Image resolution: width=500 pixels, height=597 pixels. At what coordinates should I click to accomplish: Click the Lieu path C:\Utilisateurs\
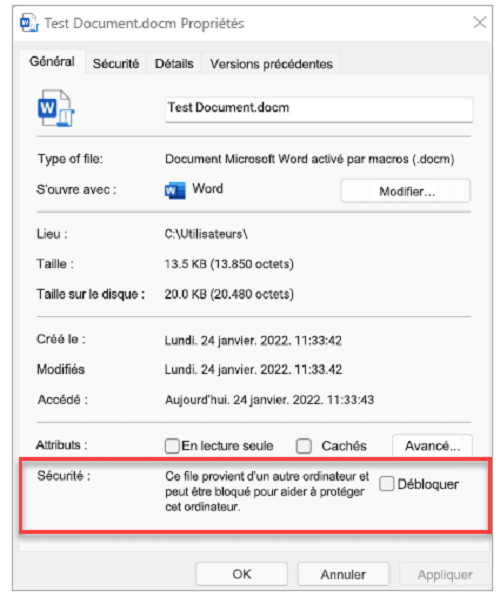coord(206,234)
